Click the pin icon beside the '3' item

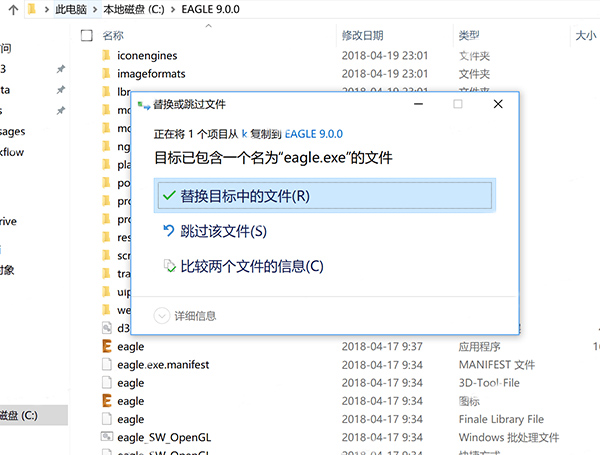click(x=60, y=69)
